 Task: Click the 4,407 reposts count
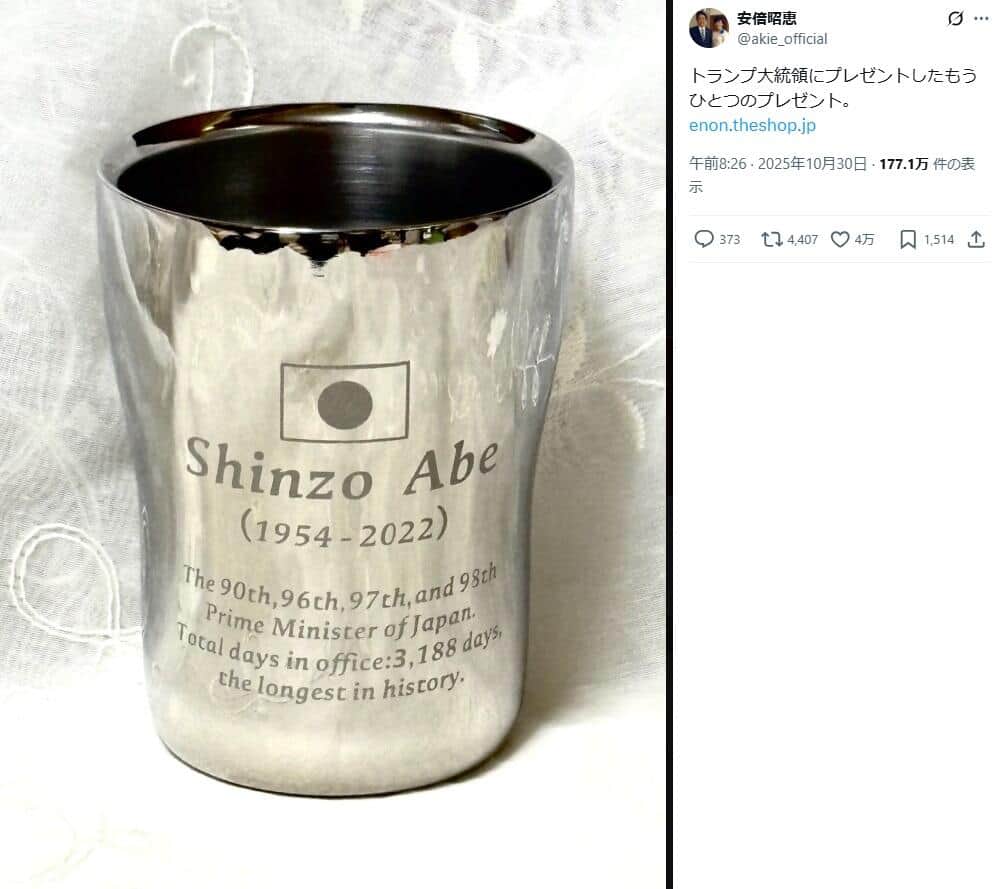pos(803,240)
